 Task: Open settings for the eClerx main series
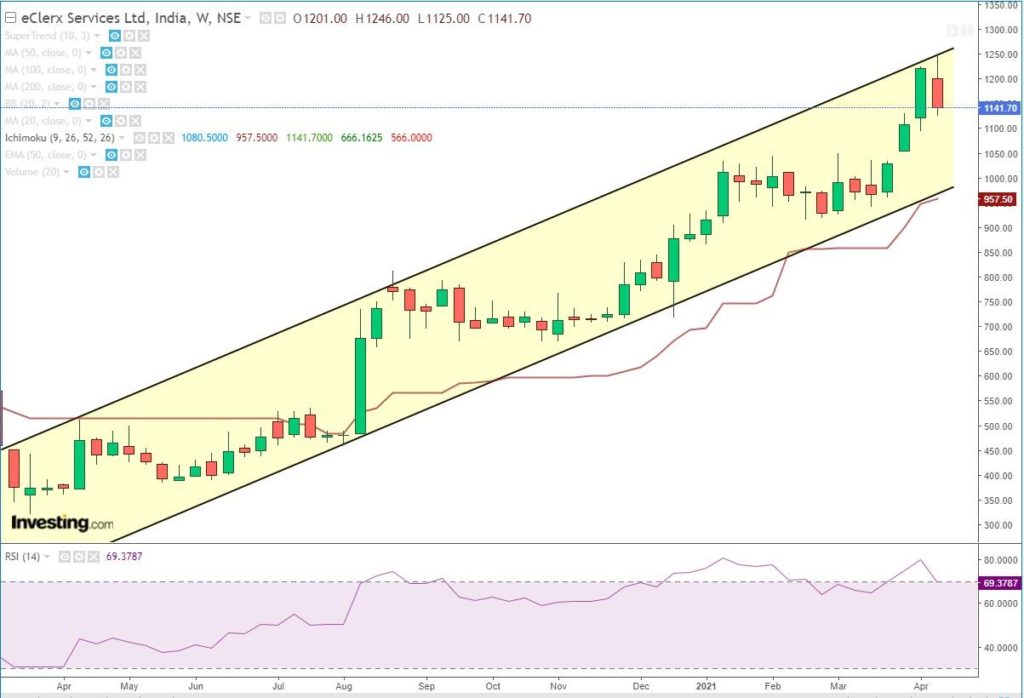click(x=280, y=18)
